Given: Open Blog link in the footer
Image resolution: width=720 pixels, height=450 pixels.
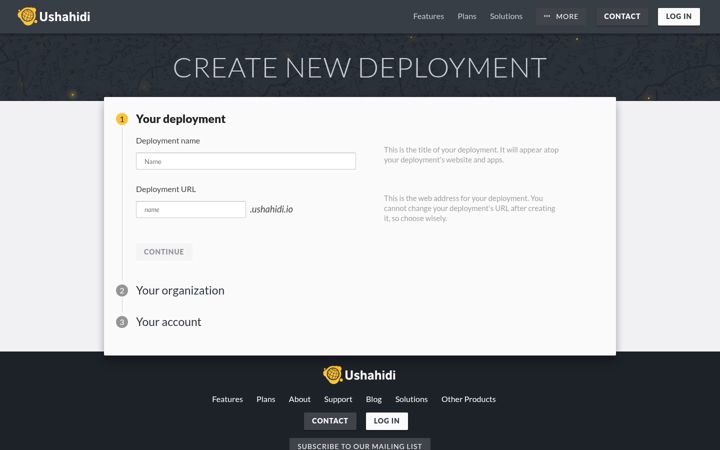Looking at the screenshot, I should [x=374, y=399].
